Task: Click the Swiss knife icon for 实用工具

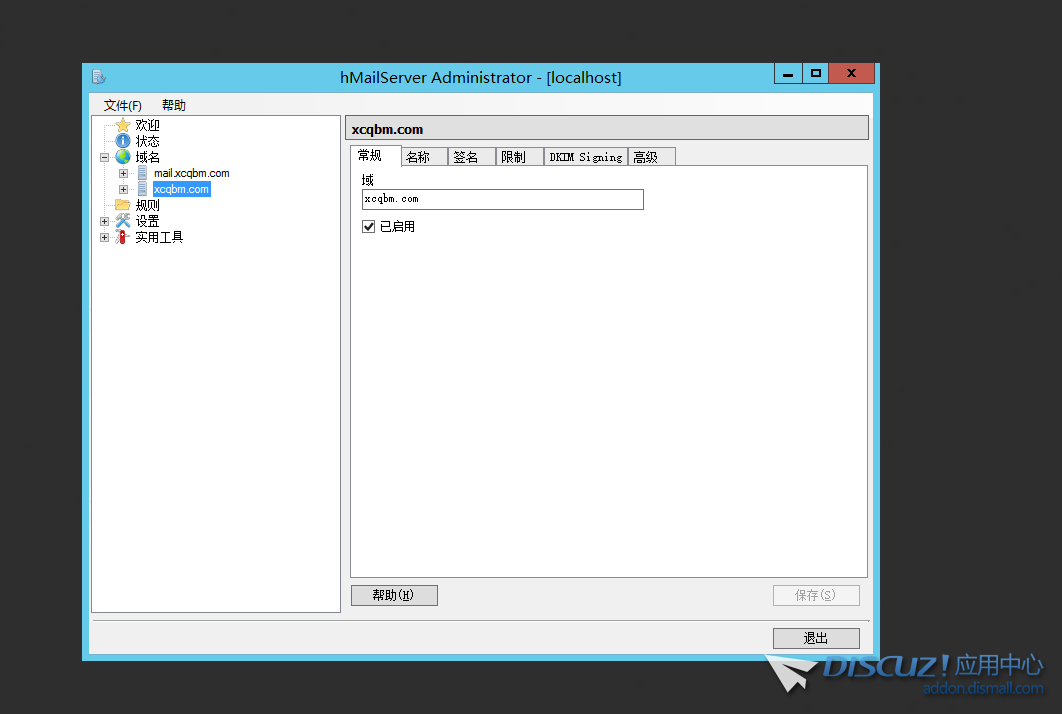Action: coord(123,237)
